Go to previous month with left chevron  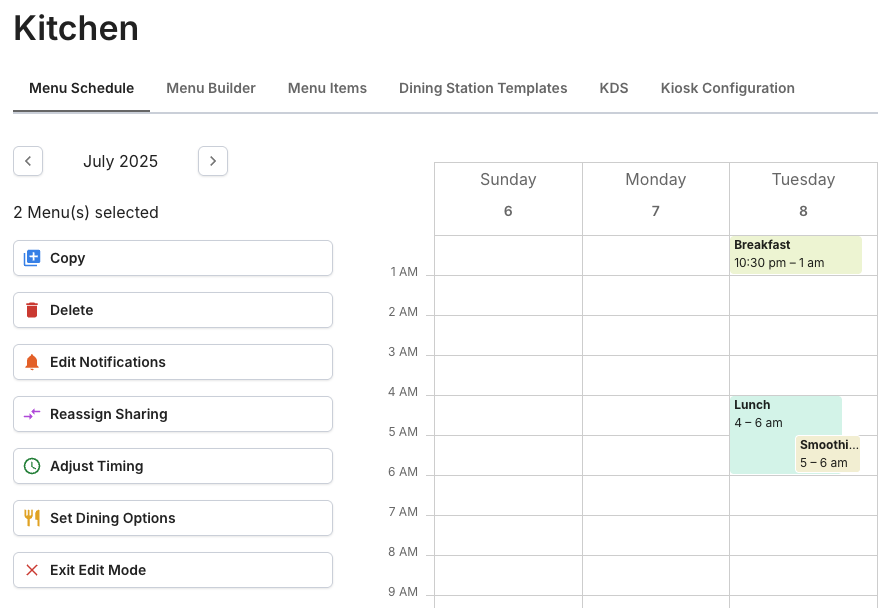tap(28, 161)
